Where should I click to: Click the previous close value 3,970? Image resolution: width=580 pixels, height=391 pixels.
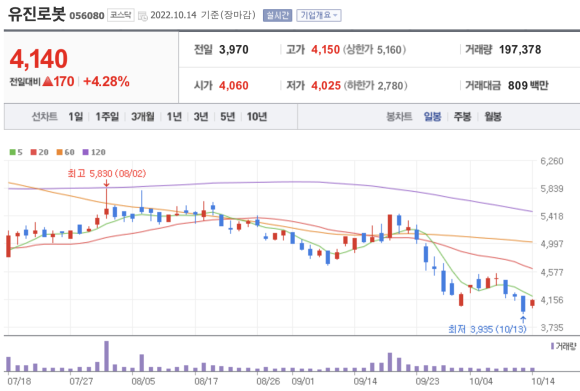(234, 50)
